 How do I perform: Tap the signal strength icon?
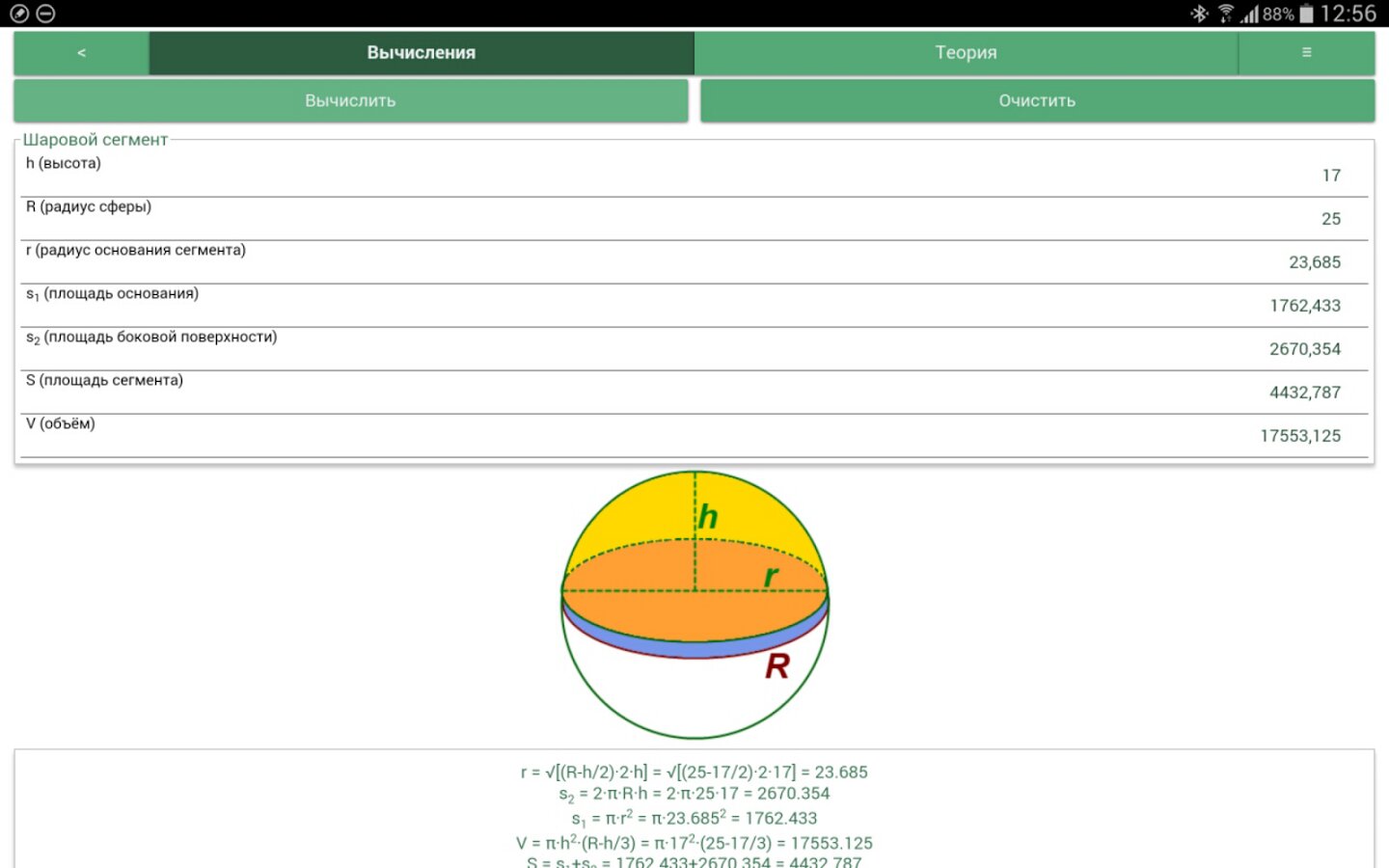1250,14
